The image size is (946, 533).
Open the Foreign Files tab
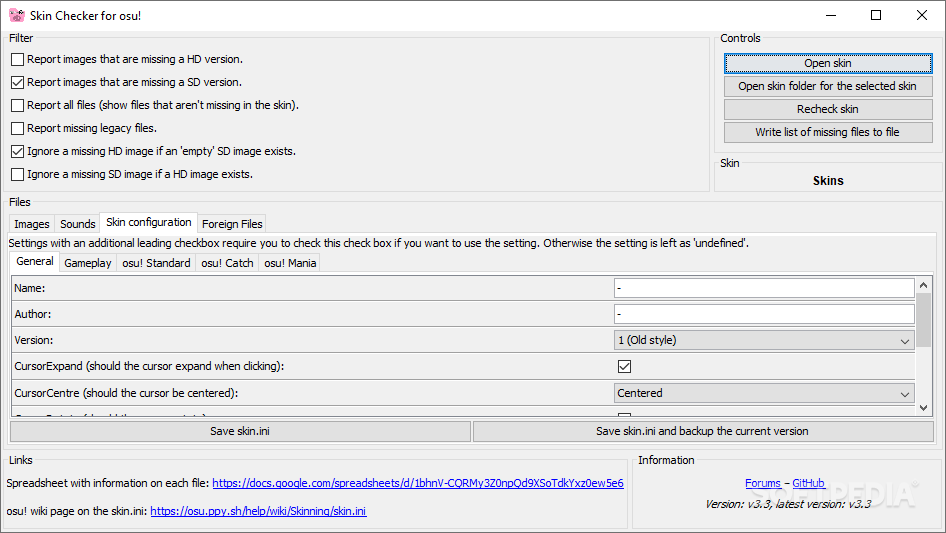(232, 224)
